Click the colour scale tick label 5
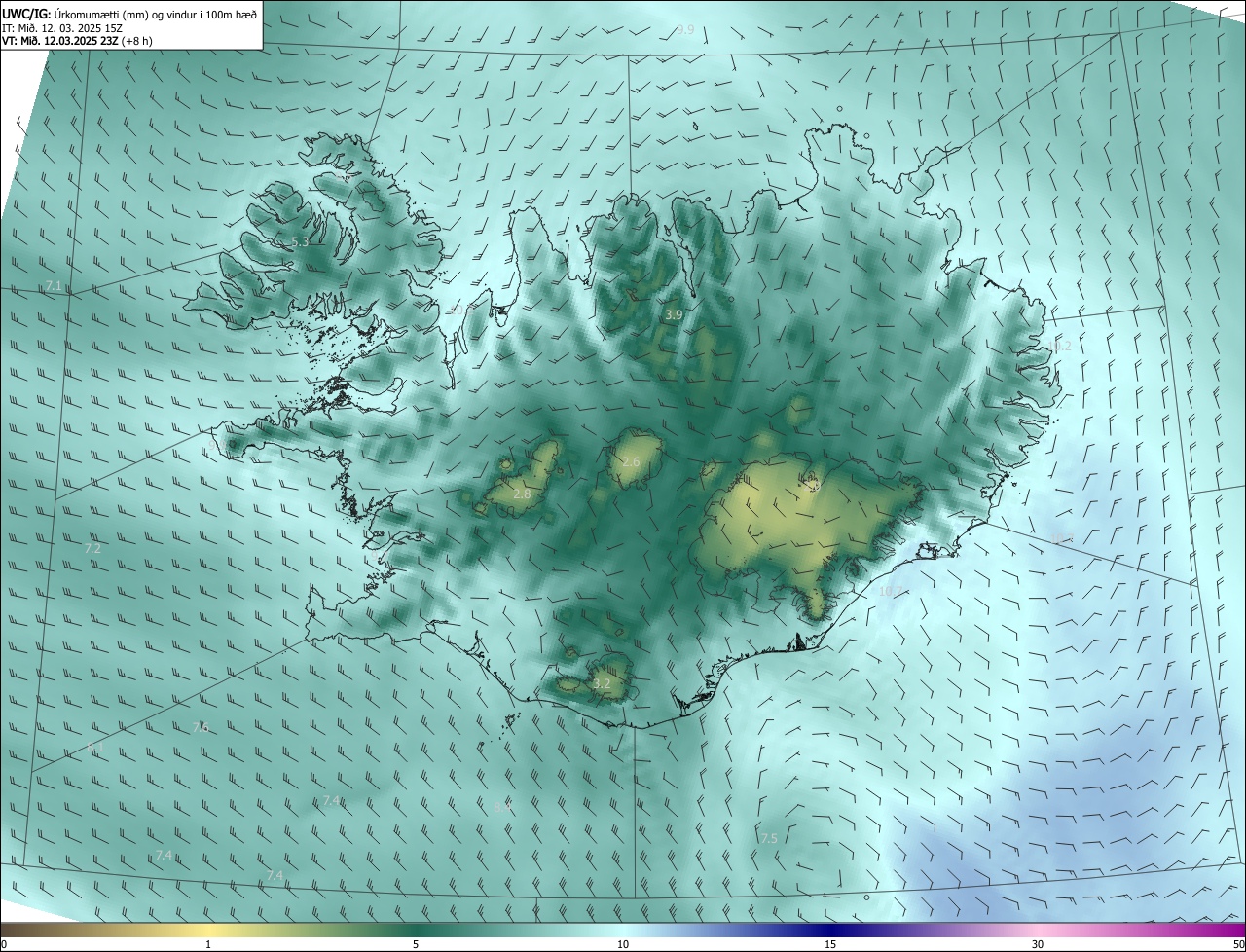The height and width of the screenshot is (952, 1246). coord(416,944)
